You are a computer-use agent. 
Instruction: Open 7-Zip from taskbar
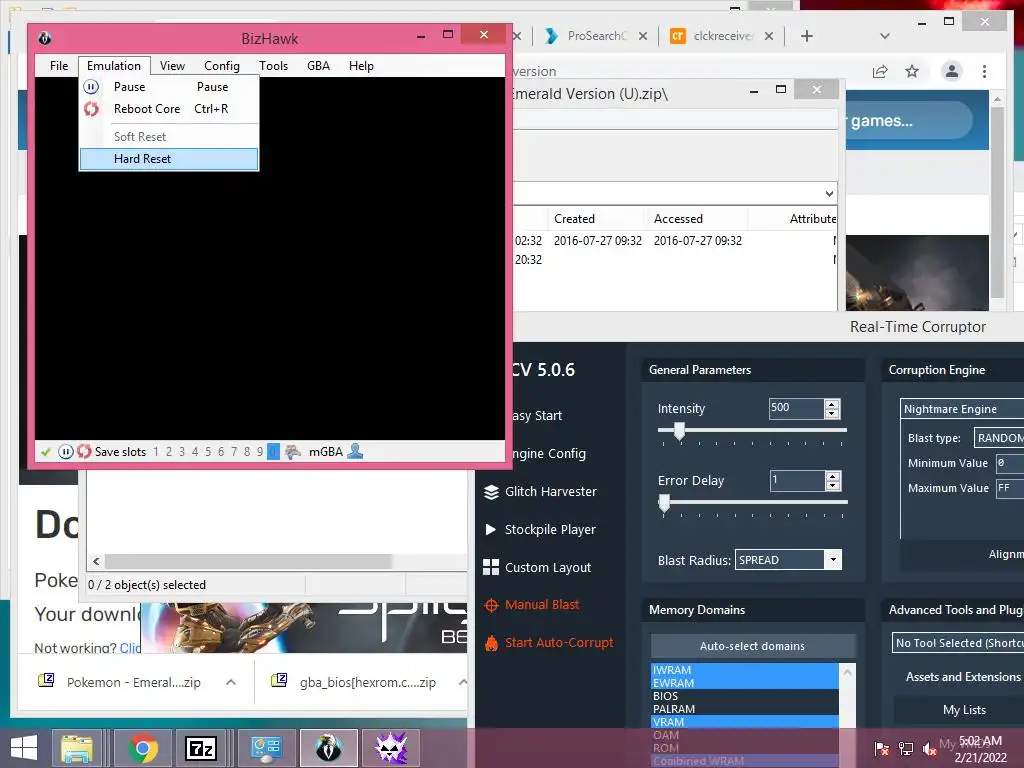pyautogui.click(x=200, y=748)
